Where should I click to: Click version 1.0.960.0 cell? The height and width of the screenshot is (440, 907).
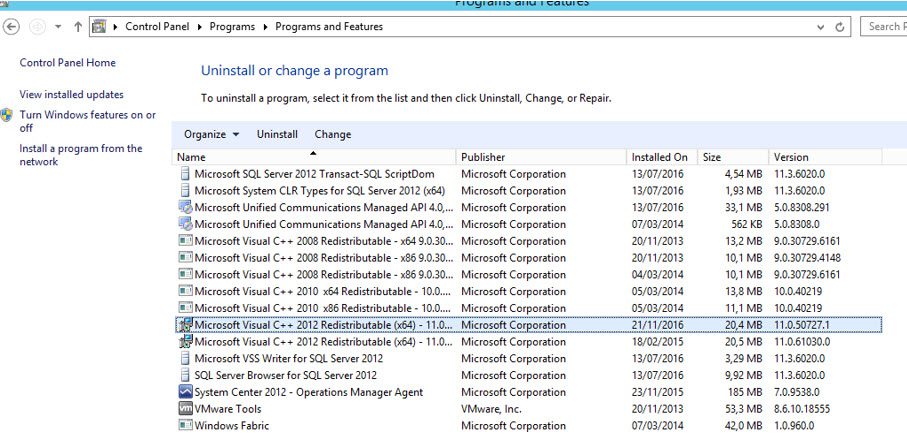[794, 426]
